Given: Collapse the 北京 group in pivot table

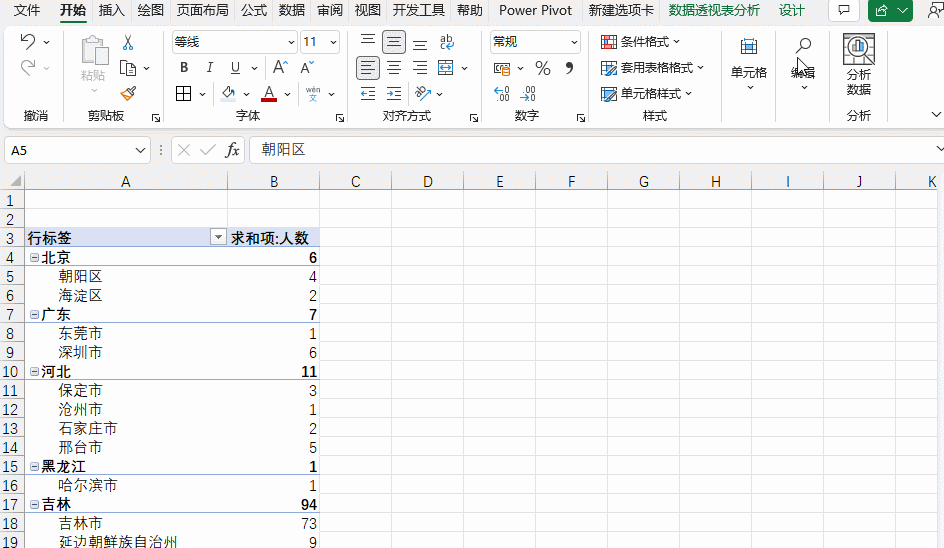Looking at the screenshot, I should point(34,258).
